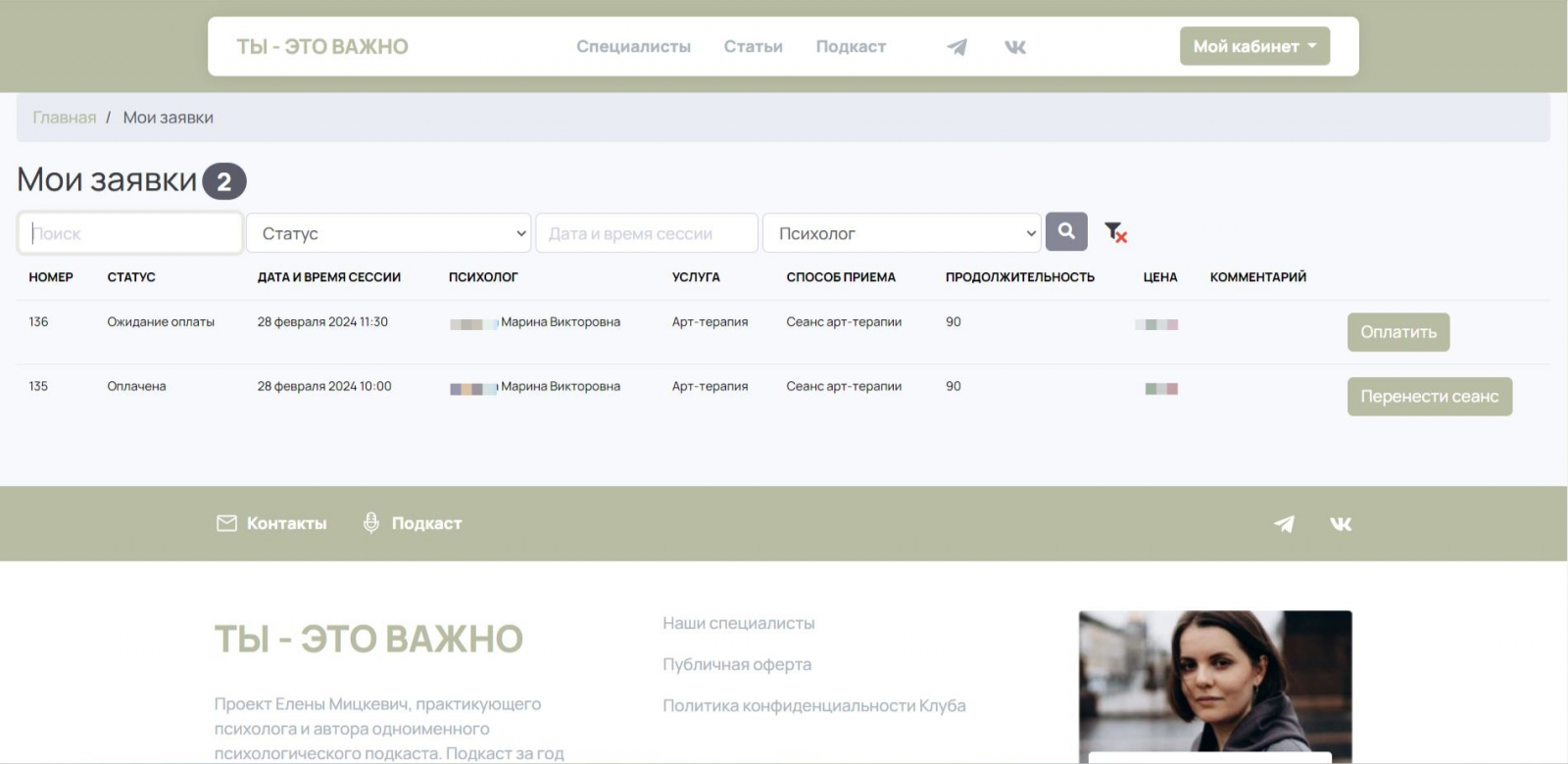Open the Публичная оферта link

pyautogui.click(x=737, y=664)
